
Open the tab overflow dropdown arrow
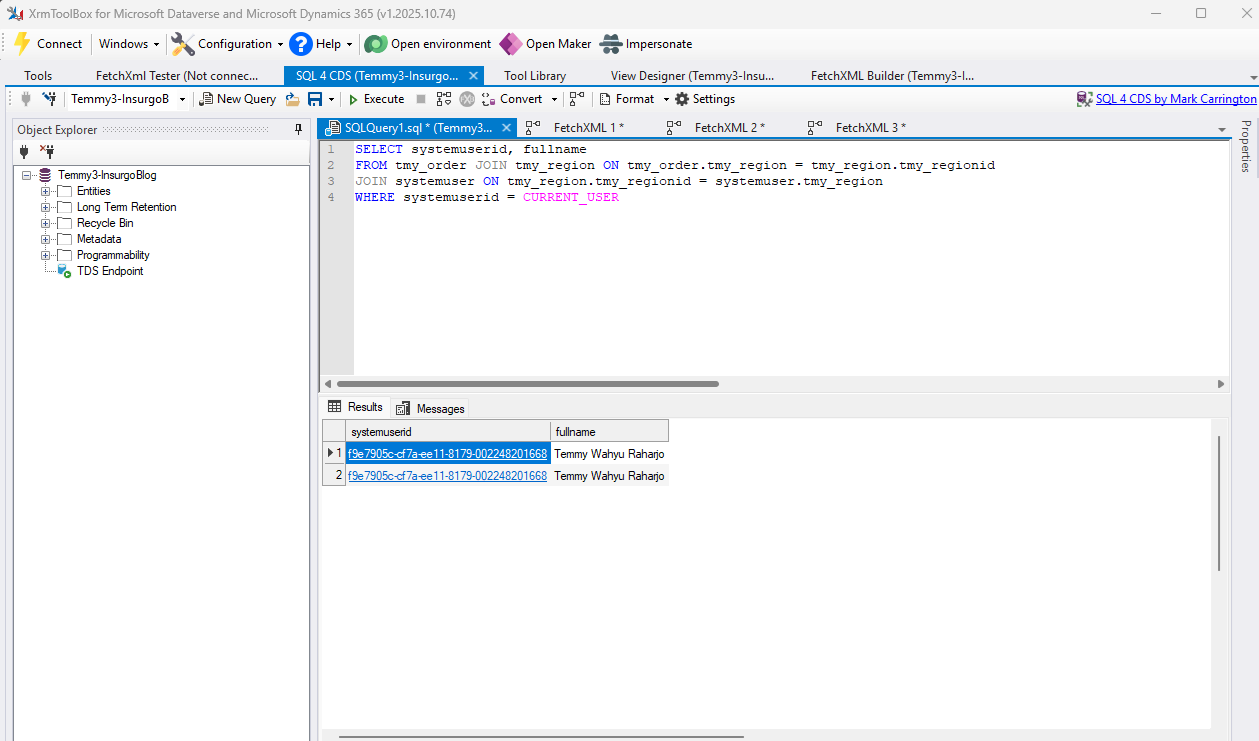[x=1253, y=77]
